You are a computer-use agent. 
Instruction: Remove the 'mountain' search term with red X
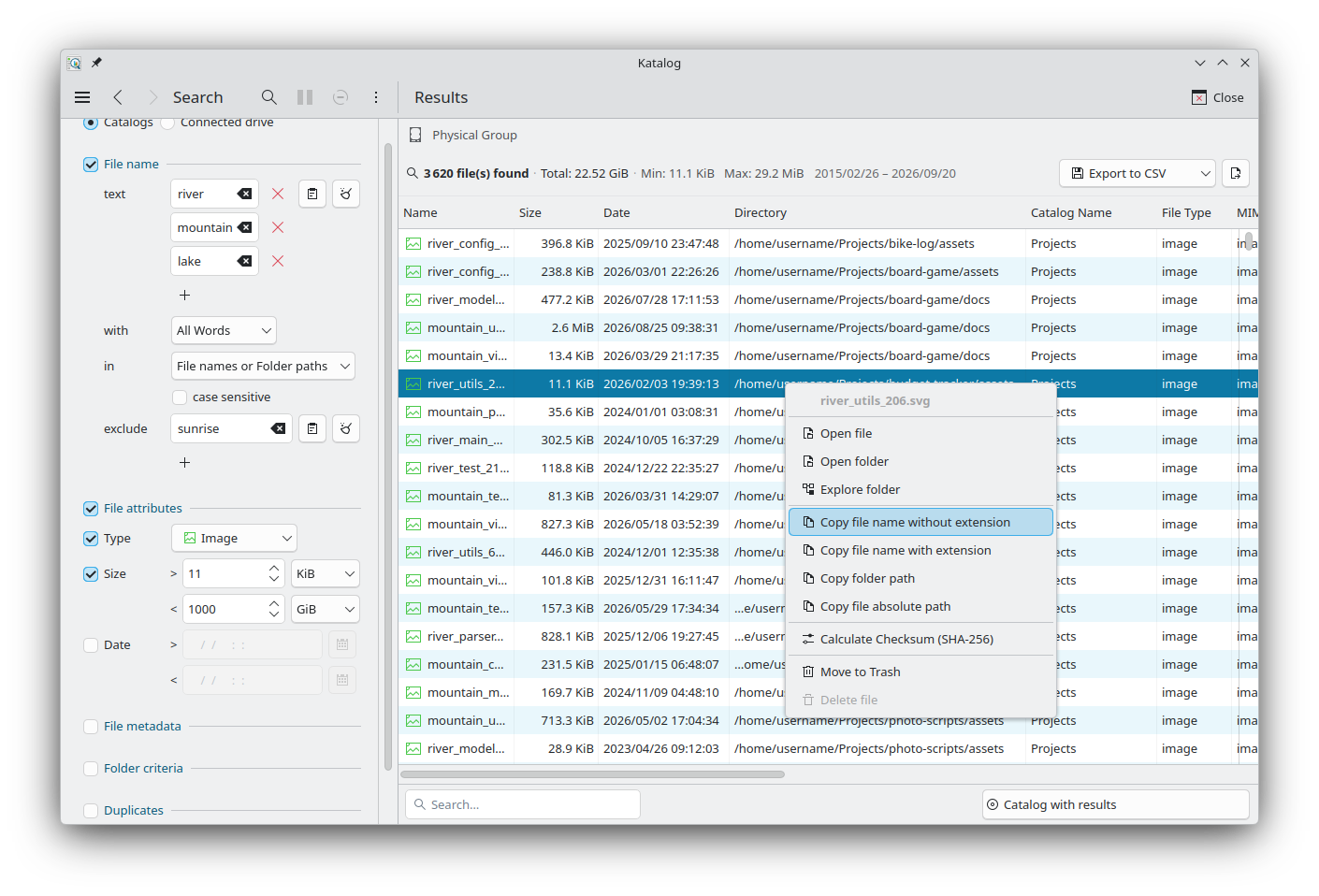[x=278, y=227]
